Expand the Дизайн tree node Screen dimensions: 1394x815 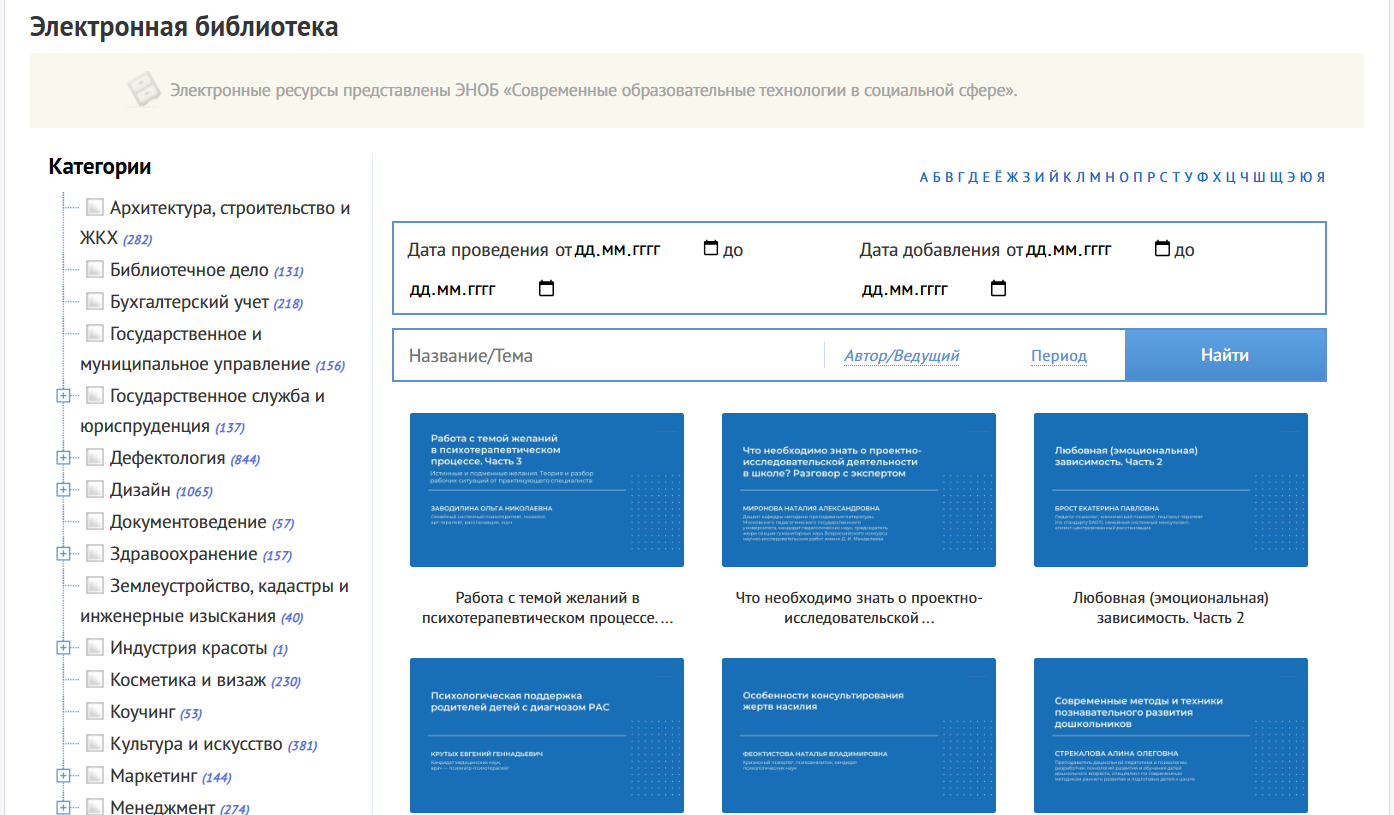pos(63,490)
